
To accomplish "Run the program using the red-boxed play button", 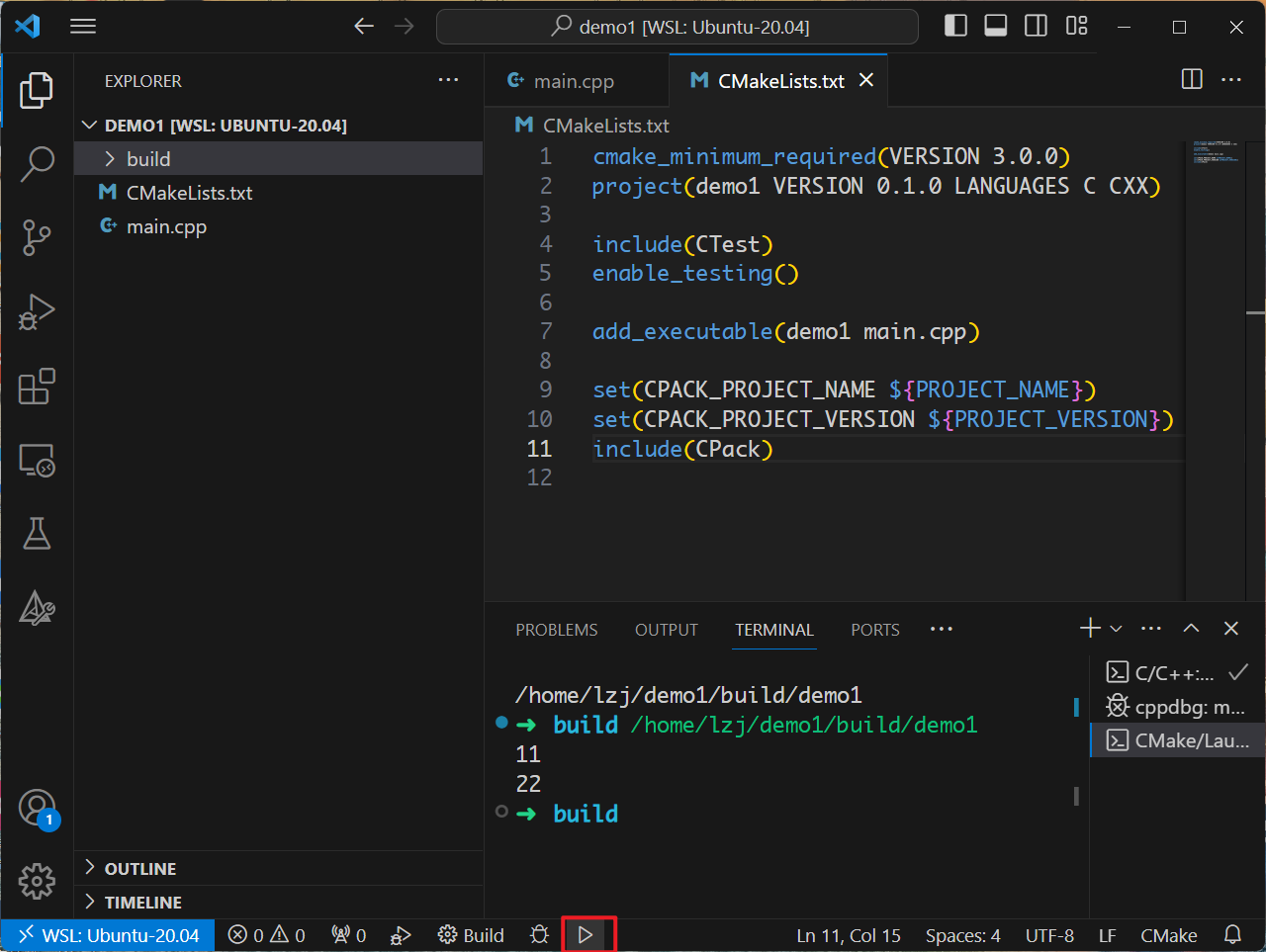I will (587, 934).
